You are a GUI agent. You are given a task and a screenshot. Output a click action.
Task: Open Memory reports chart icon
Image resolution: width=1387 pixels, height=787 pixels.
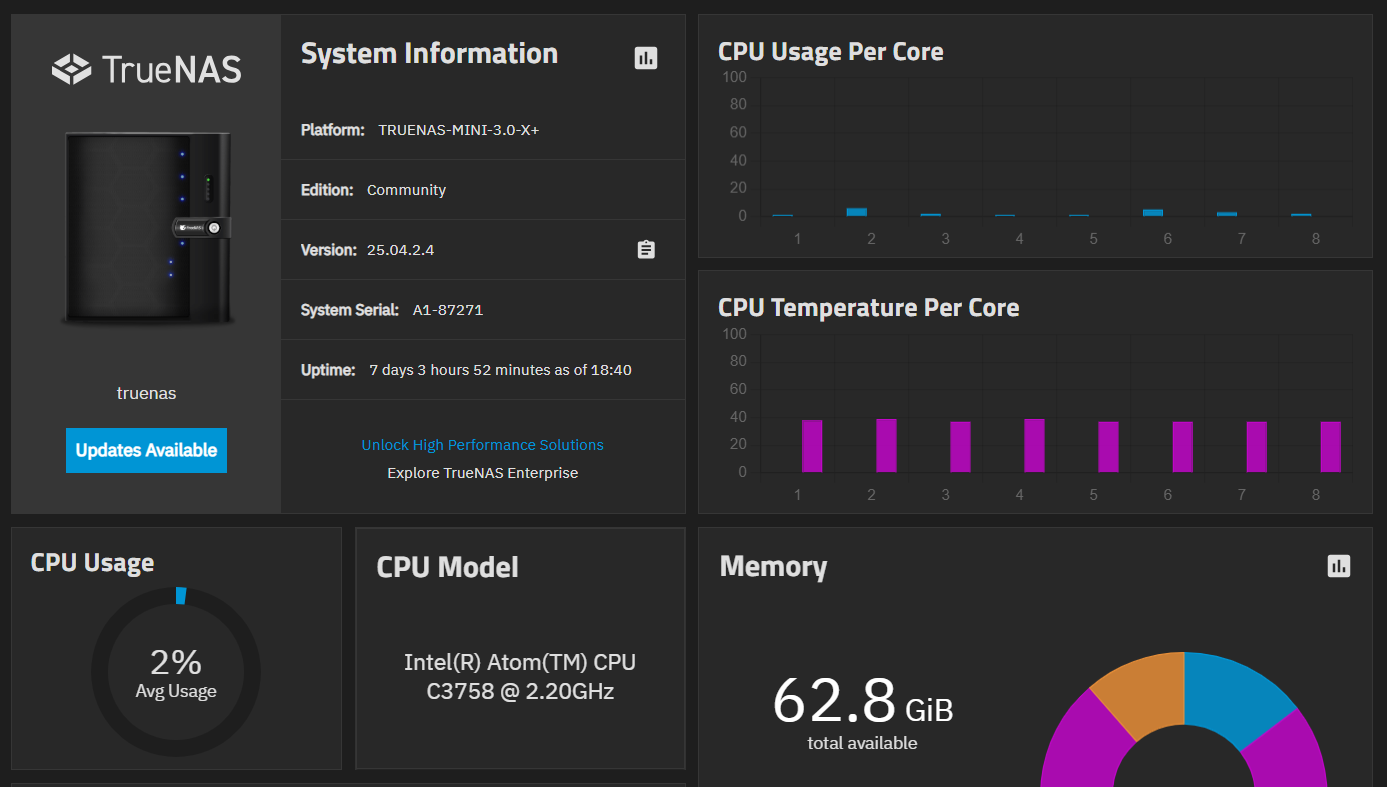click(1338, 566)
